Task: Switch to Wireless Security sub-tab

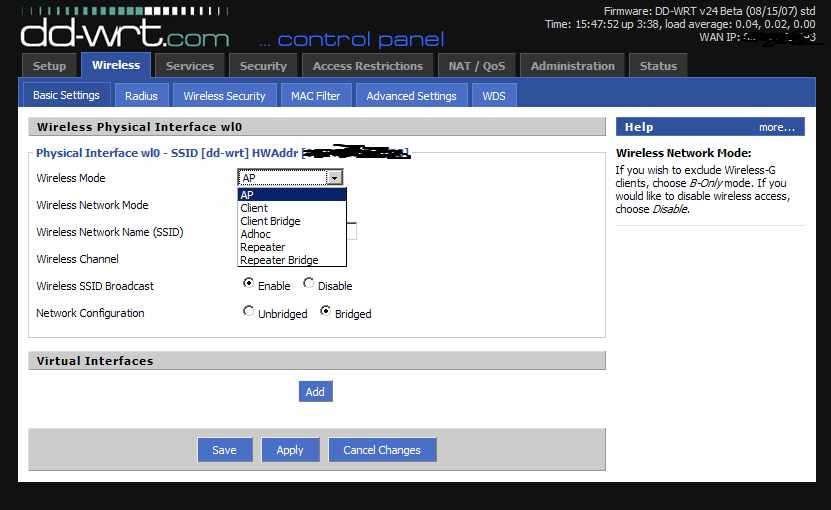Action: tap(224, 96)
